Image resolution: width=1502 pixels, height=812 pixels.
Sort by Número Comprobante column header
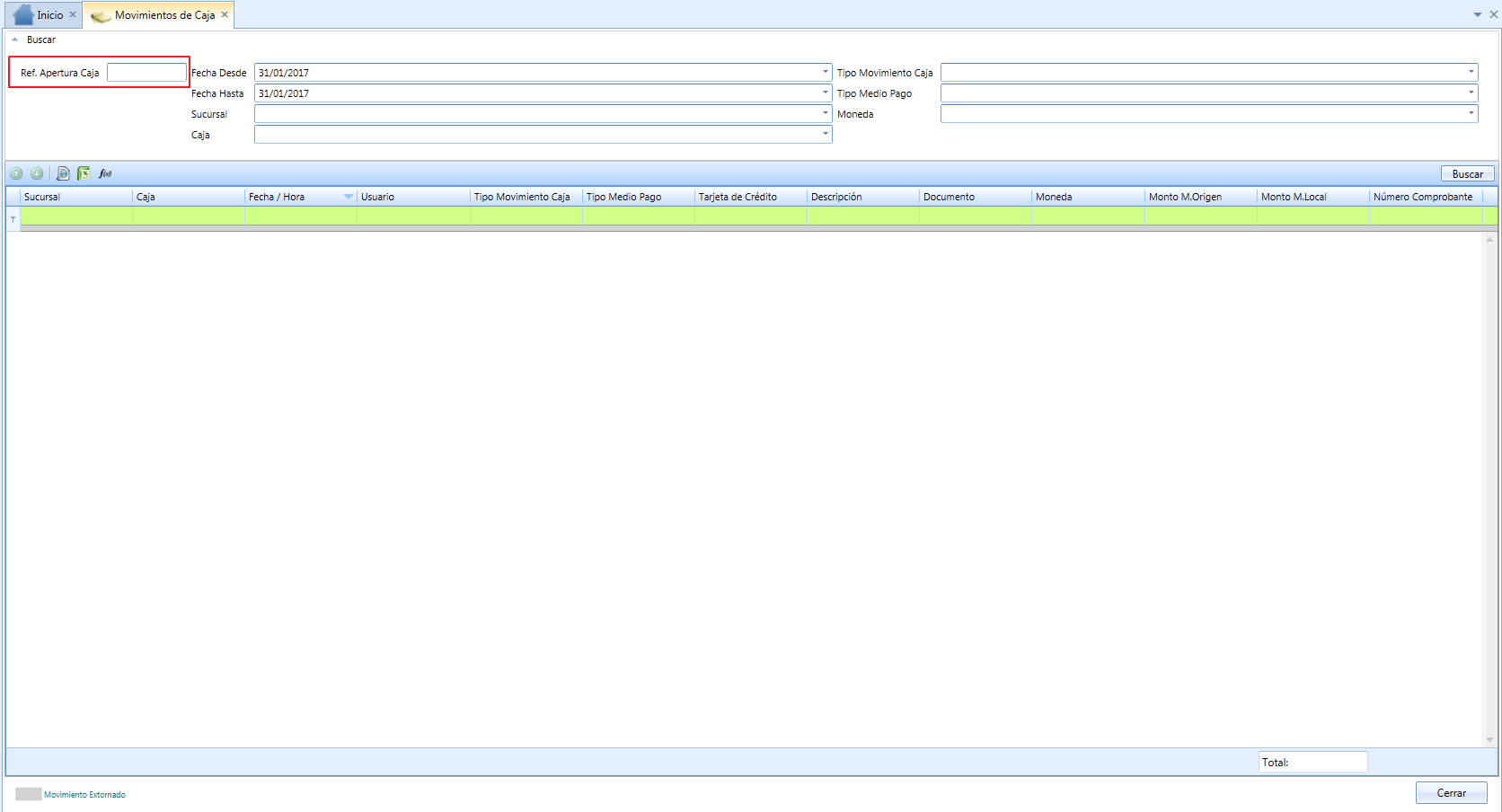pyautogui.click(x=1426, y=197)
